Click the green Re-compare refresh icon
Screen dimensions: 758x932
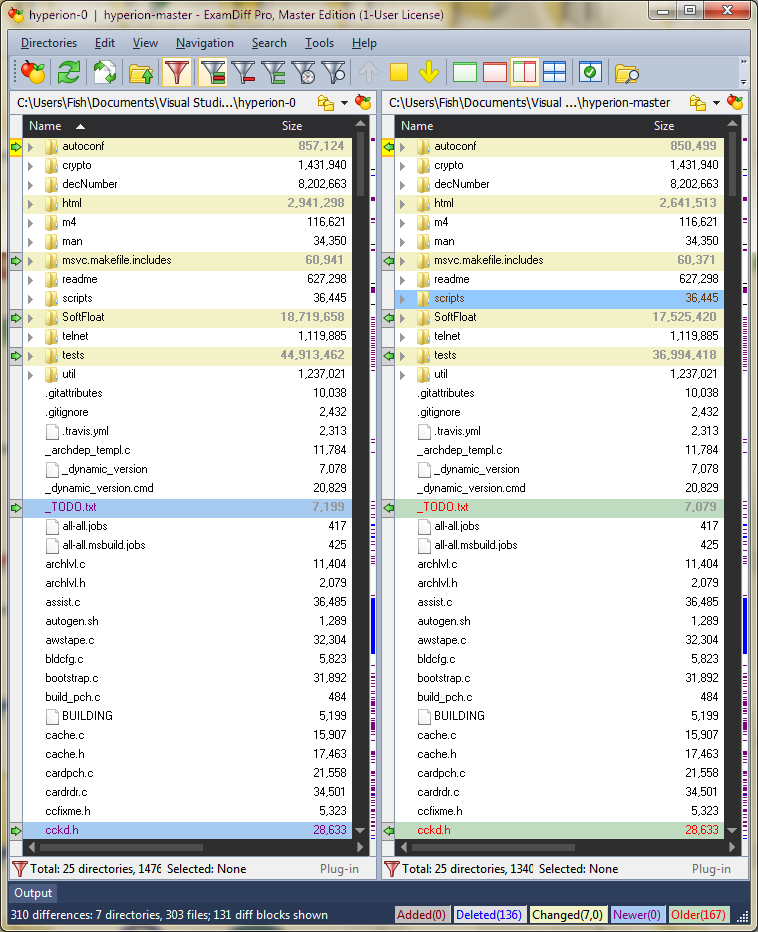tap(69, 73)
